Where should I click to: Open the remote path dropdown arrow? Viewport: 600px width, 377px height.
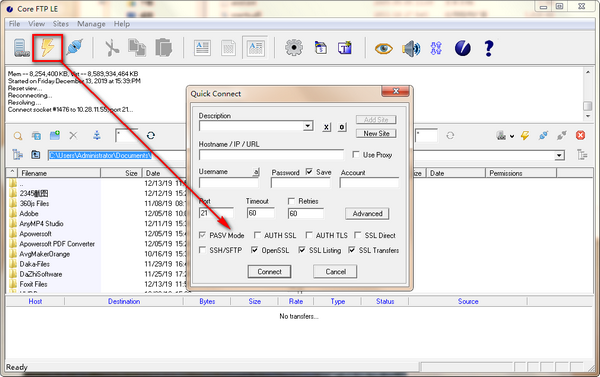[x=559, y=155]
